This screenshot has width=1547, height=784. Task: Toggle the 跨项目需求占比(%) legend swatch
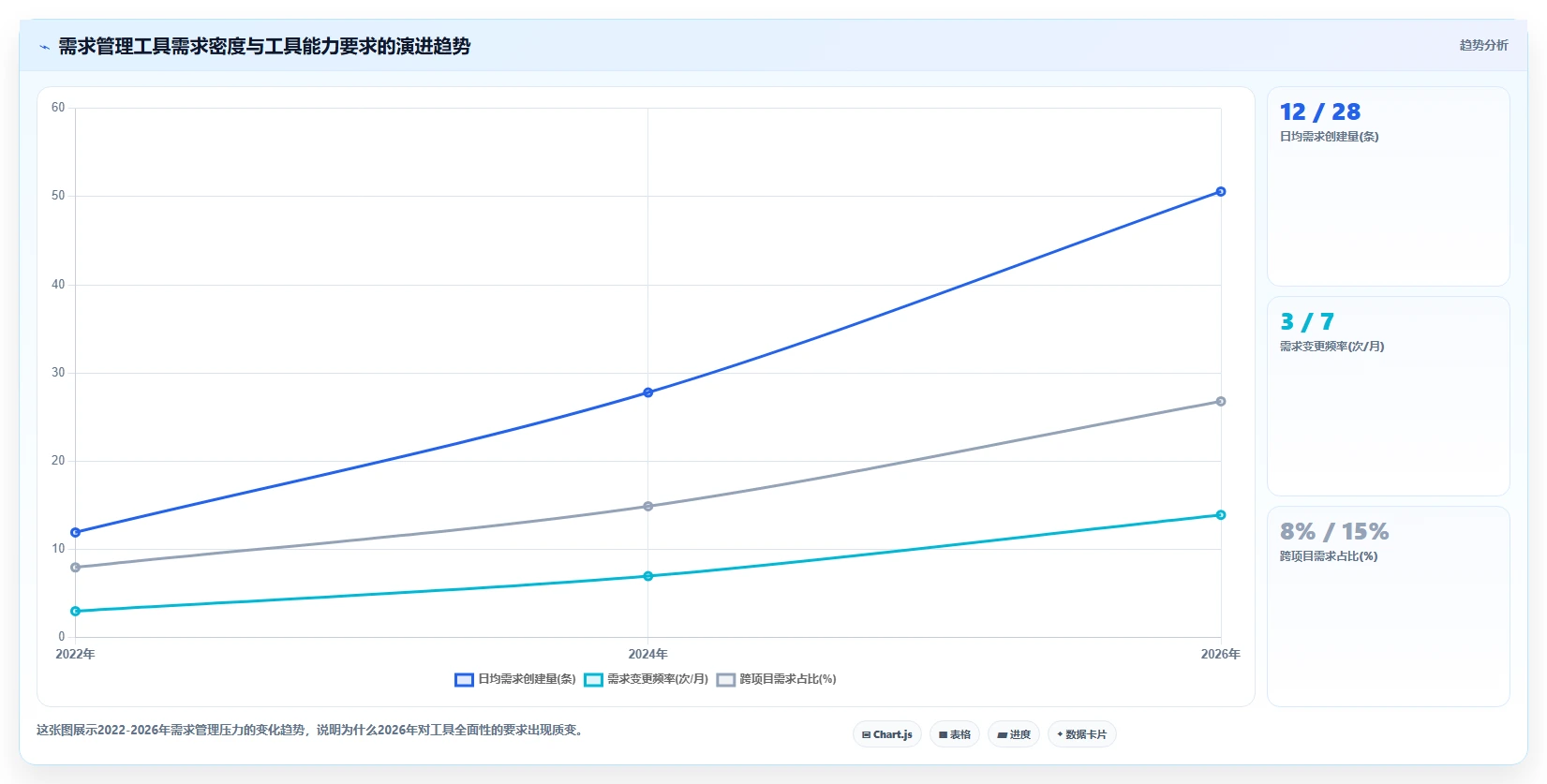point(725,680)
